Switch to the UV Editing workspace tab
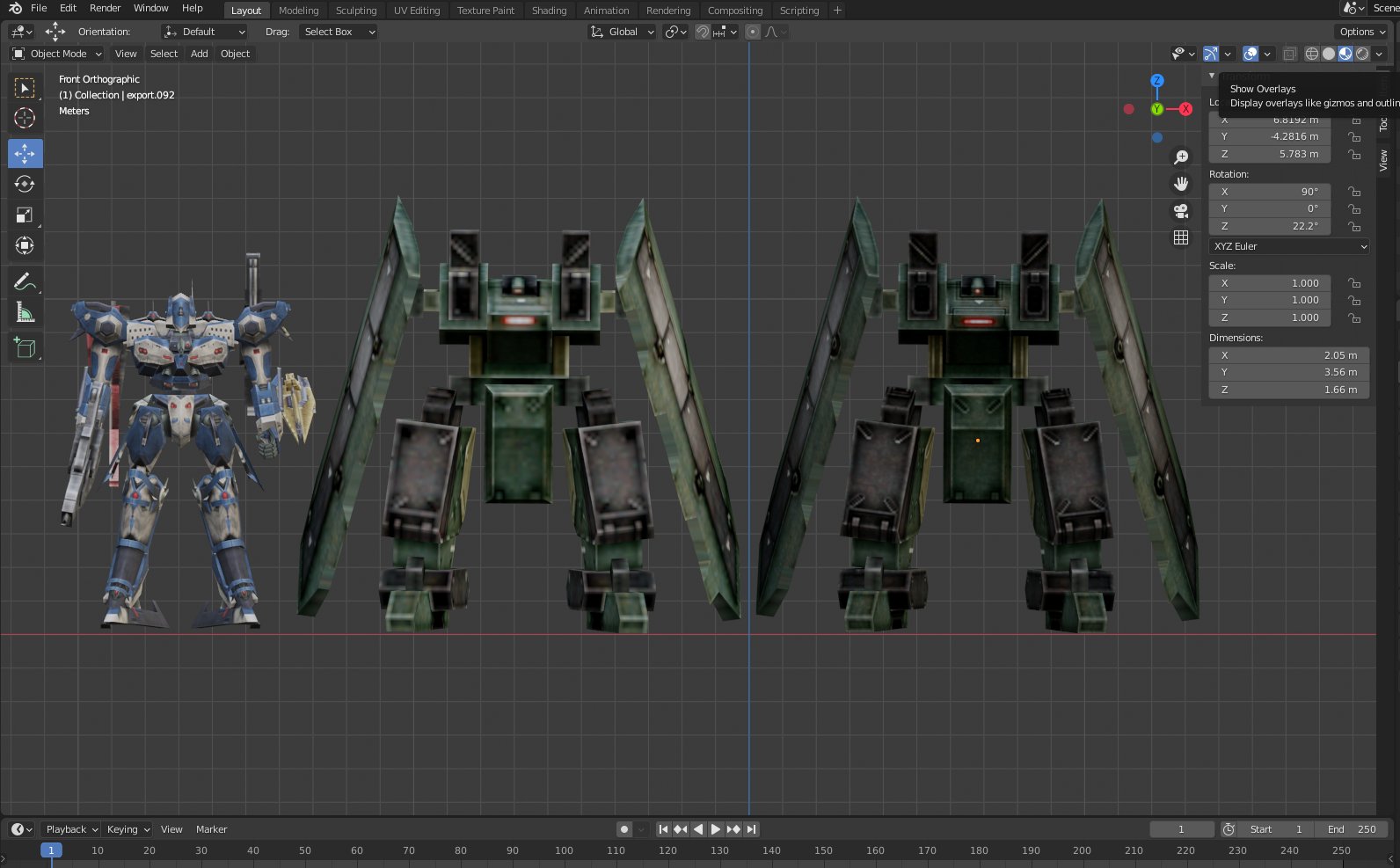The image size is (1400, 868). pyautogui.click(x=417, y=11)
